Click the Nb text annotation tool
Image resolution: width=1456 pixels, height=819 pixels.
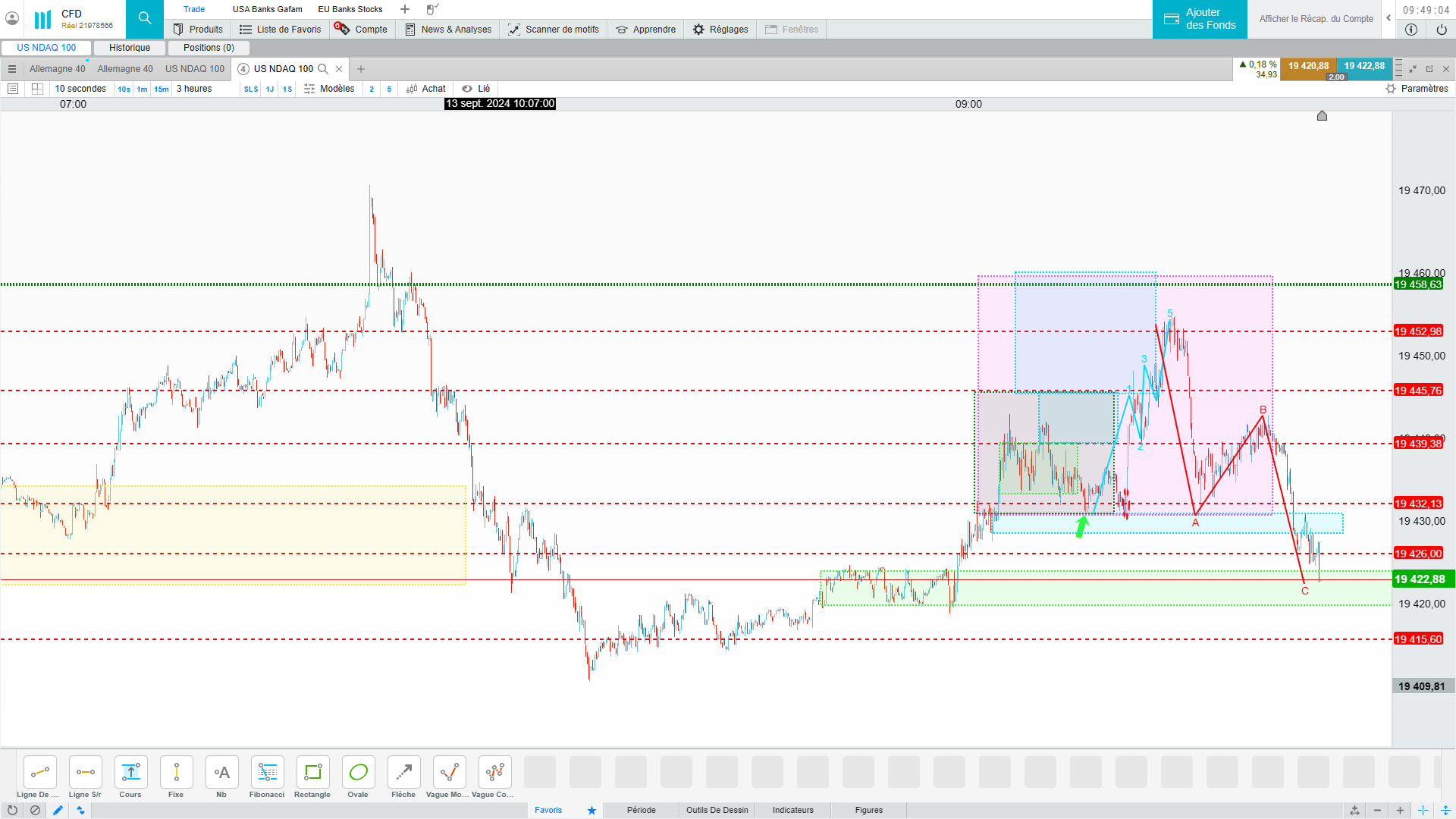[x=221, y=773]
